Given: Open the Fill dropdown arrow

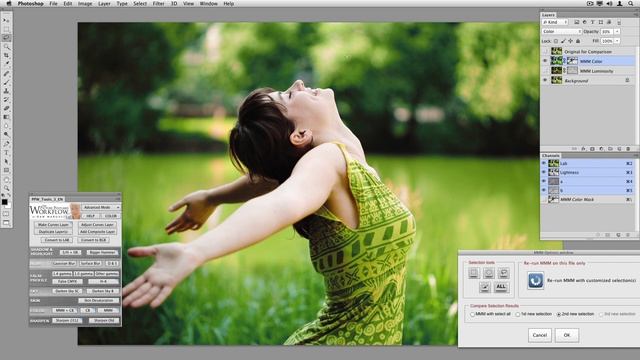Looking at the screenshot, I should [617, 41].
